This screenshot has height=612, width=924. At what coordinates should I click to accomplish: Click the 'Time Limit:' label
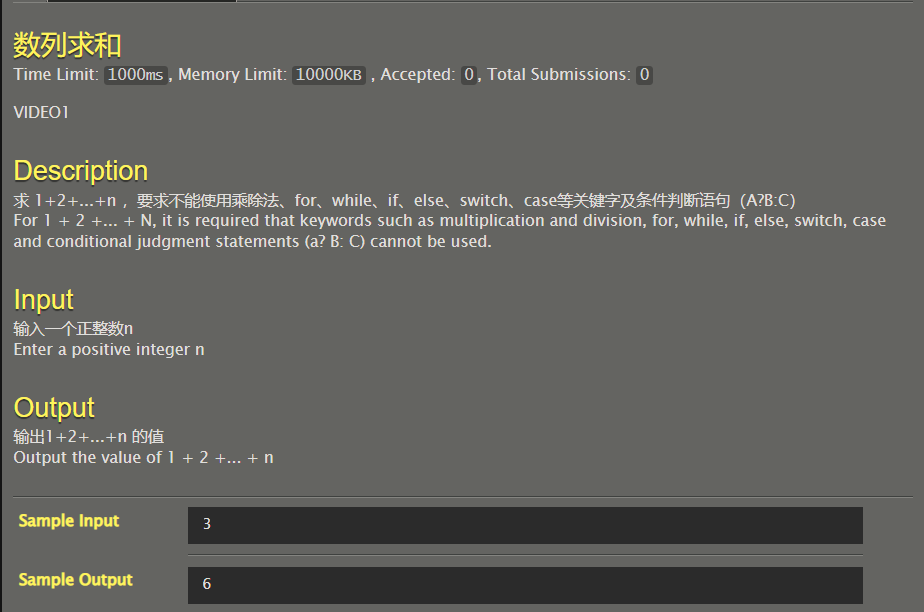pyautogui.click(x=56, y=75)
